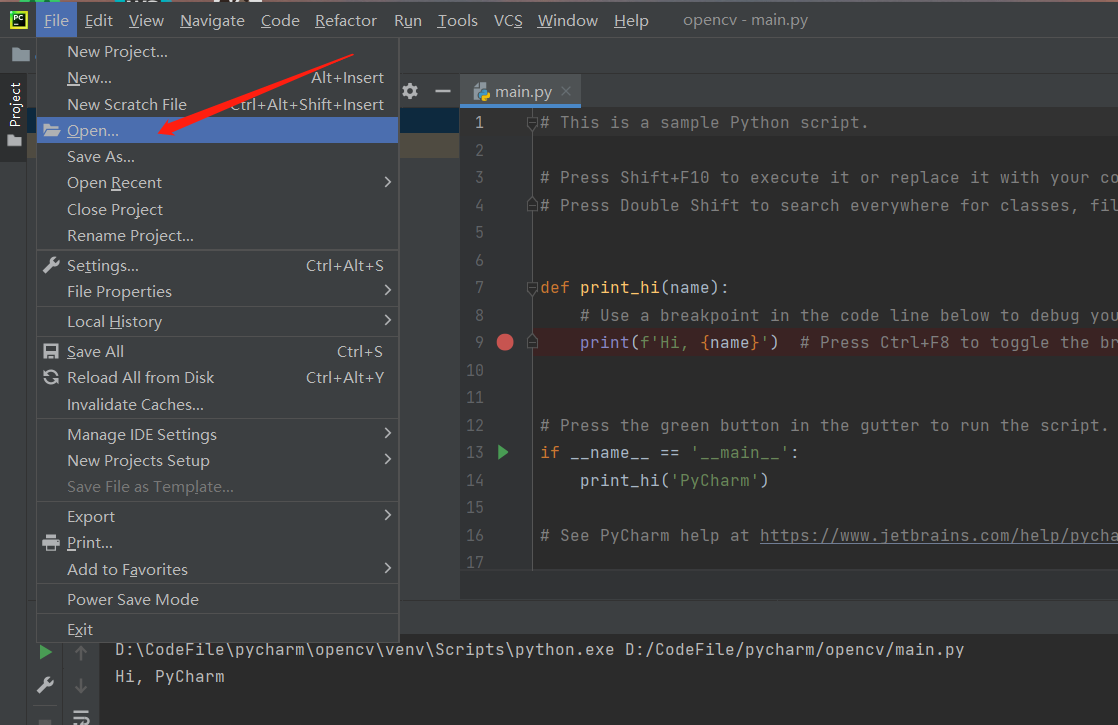Expand the File Properties submenu

click(x=217, y=292)
